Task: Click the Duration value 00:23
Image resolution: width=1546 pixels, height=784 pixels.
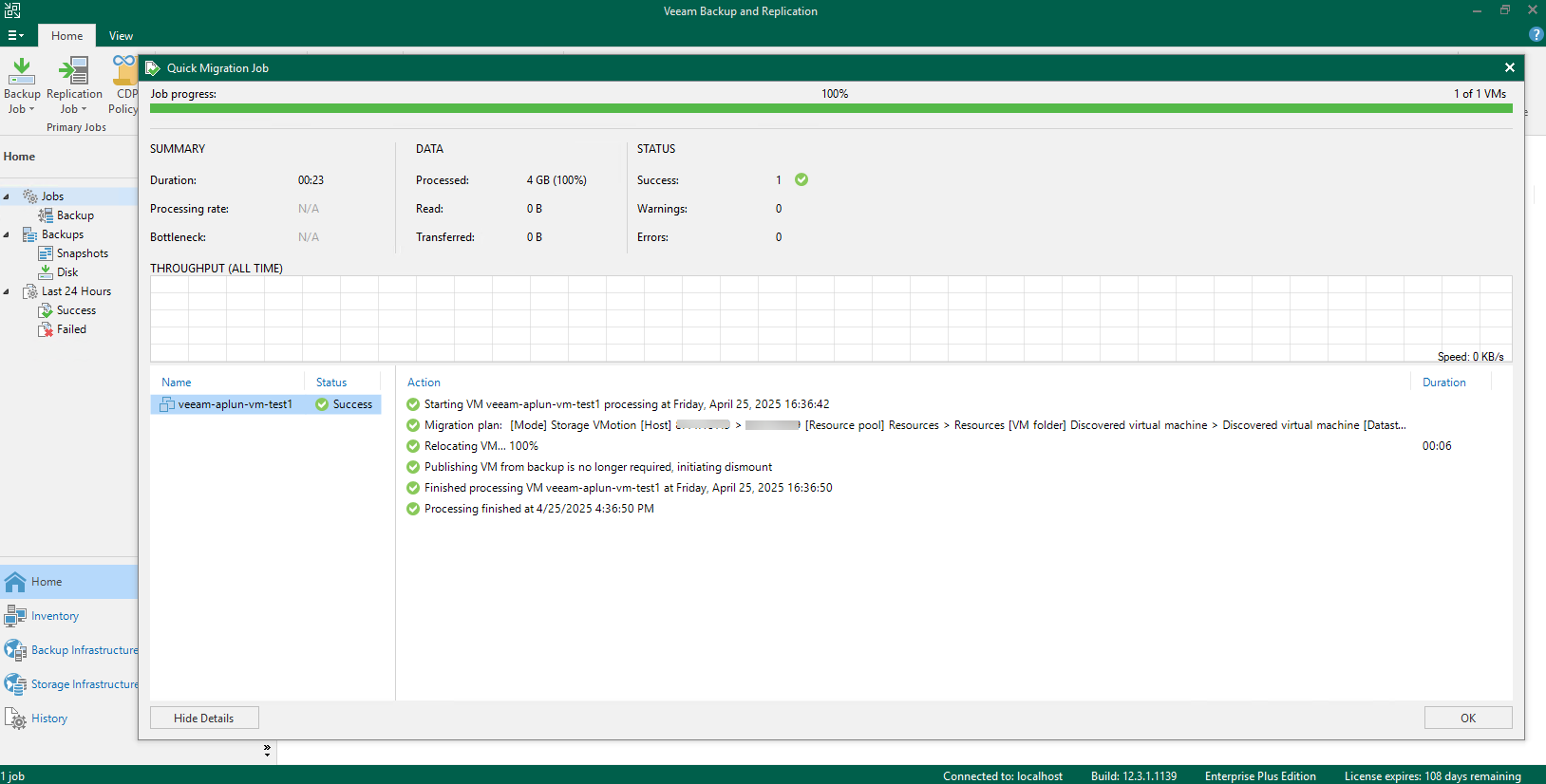Action: point(311,180)
